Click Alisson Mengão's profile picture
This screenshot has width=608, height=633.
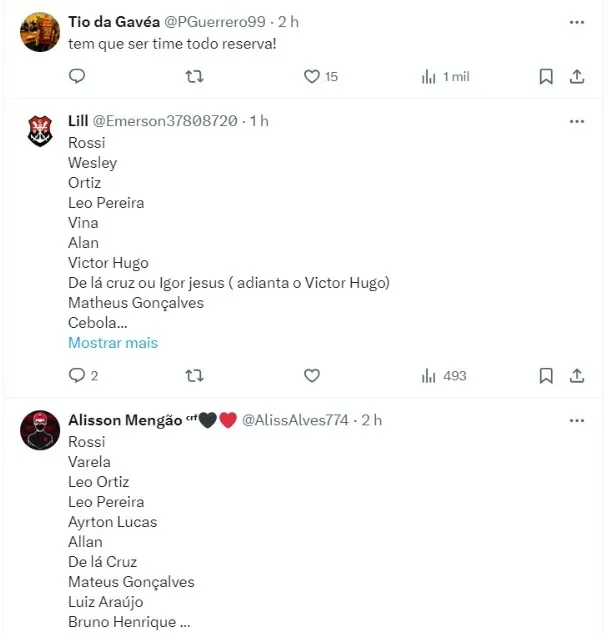(40, 431)
